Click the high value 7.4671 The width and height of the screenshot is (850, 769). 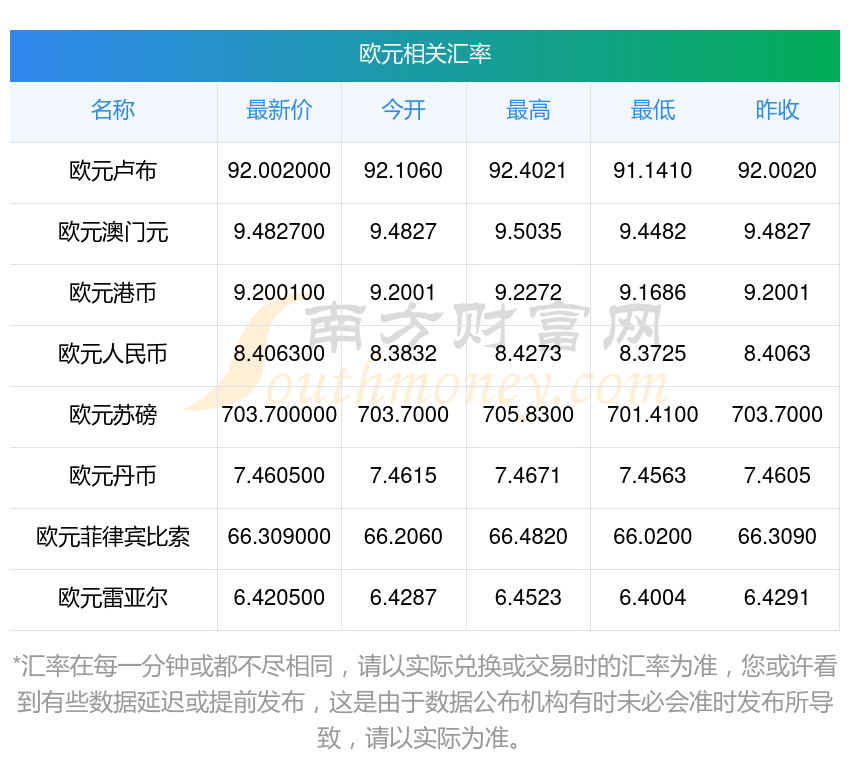tap(528, 476)
